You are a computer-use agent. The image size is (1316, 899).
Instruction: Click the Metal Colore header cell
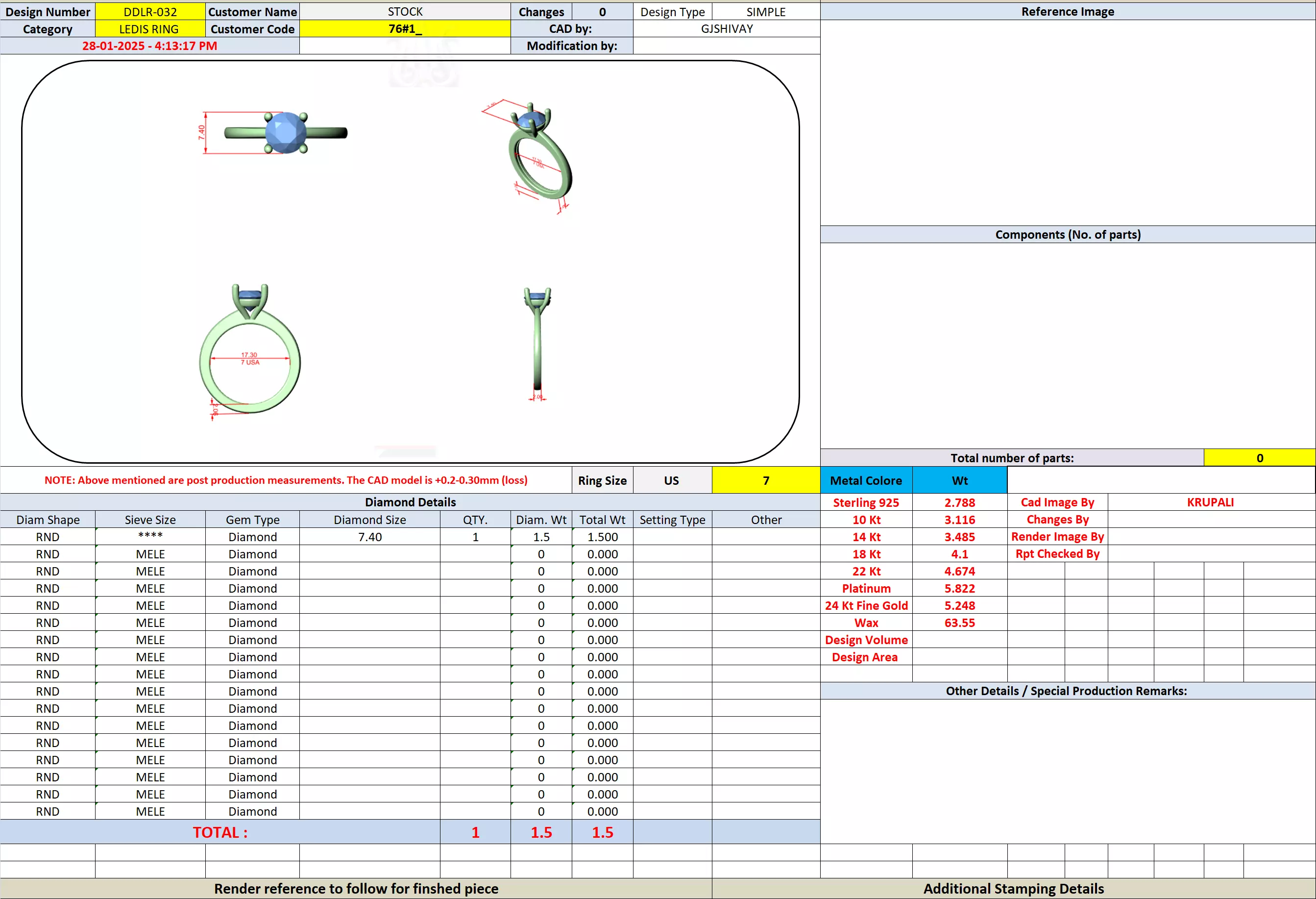tap(866, 480)
